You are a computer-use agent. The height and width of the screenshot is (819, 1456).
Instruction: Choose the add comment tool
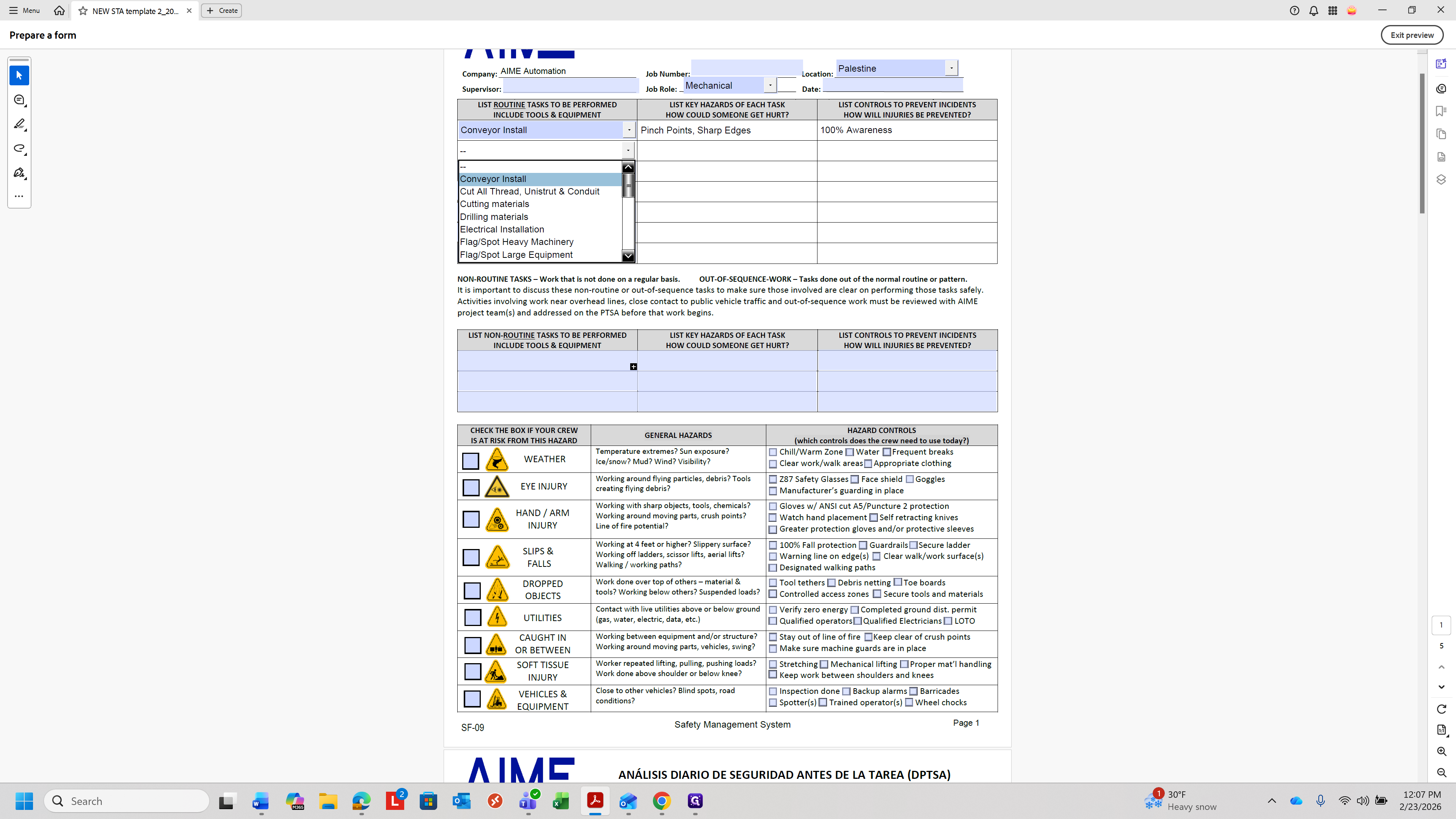coord(19,100)
